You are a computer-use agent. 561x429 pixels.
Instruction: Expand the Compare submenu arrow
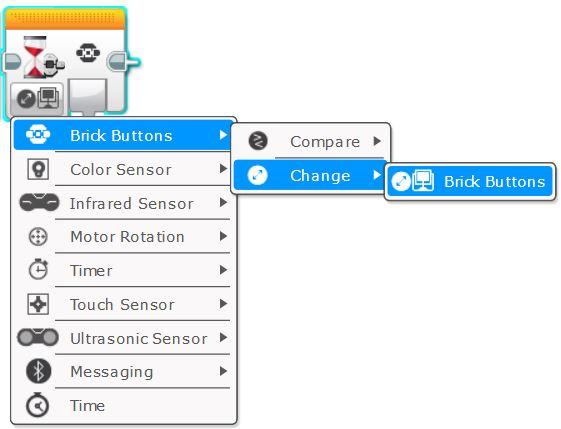[x=377, y=141]
